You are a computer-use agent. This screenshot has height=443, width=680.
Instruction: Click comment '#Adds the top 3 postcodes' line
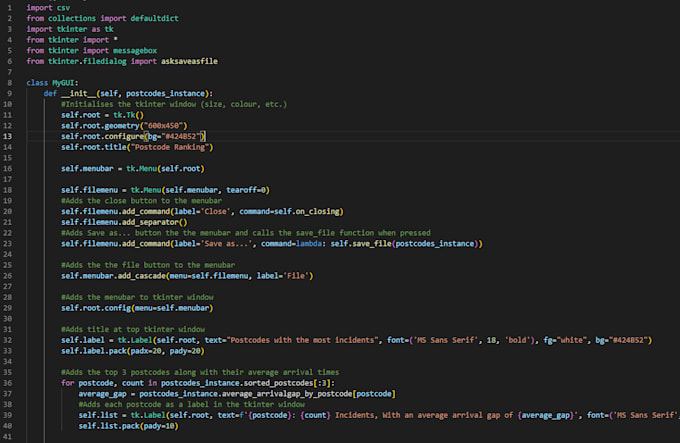coord(200,372)
